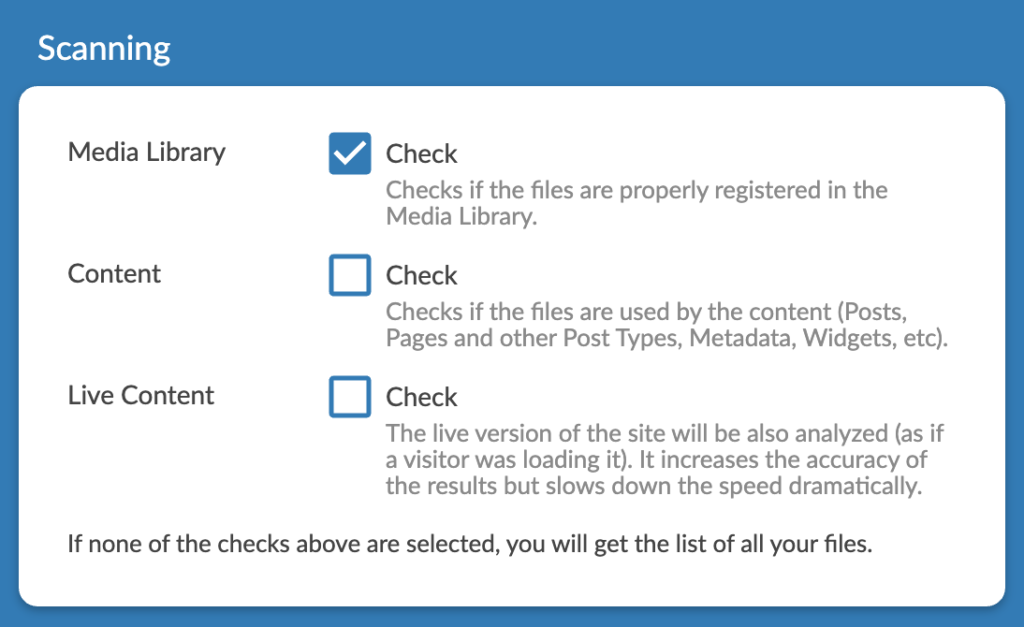Image resolution: width=1024 pixels, height=627 pixels.
Task: Select the Media Library row label
Action: (146, 152)
